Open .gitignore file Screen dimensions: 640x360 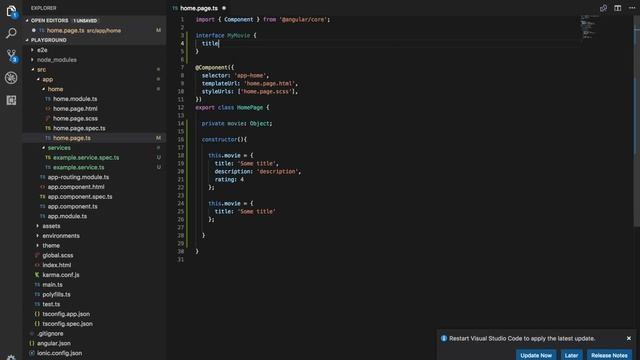(x=50, y=334)
